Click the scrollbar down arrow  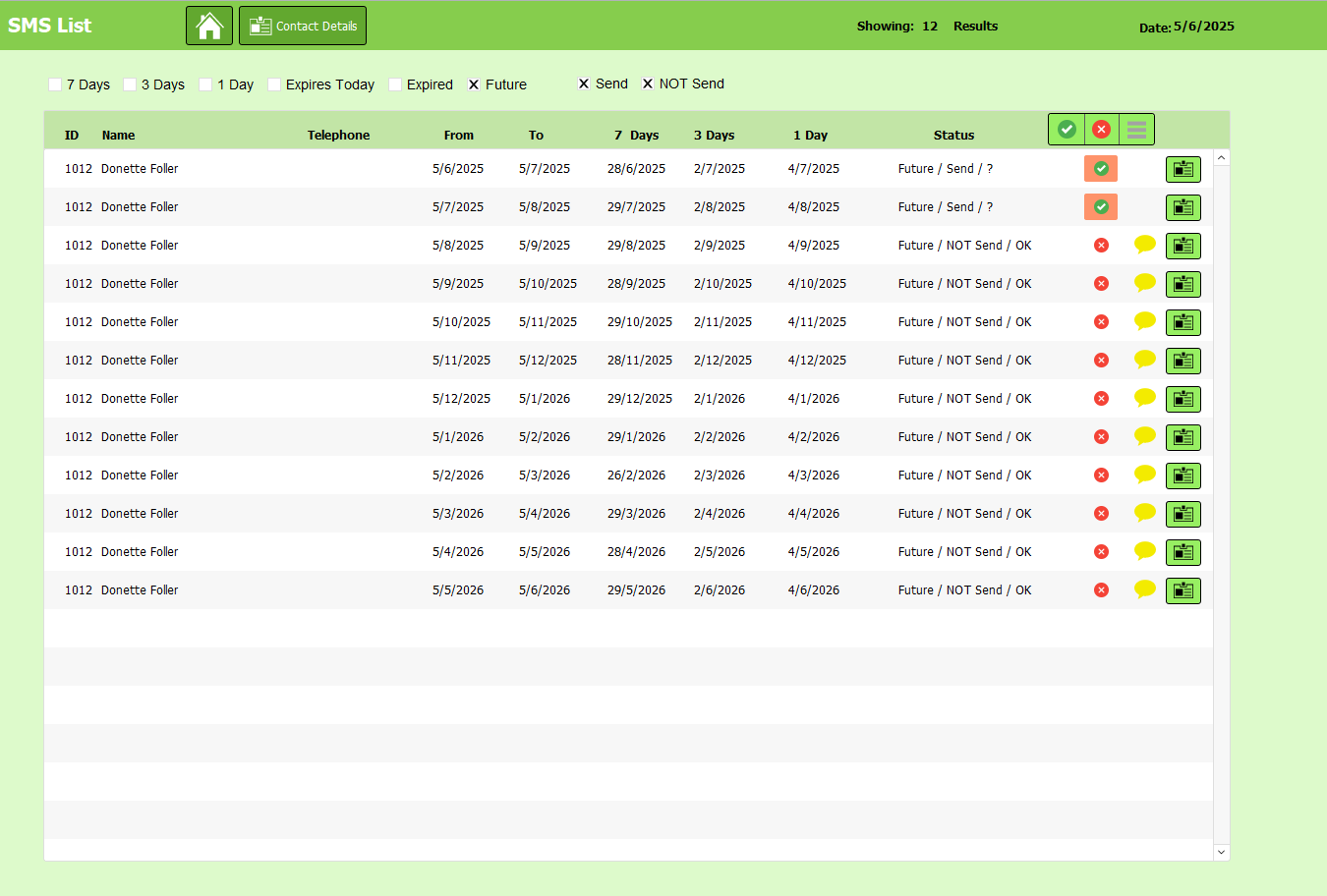(1221, 852)
